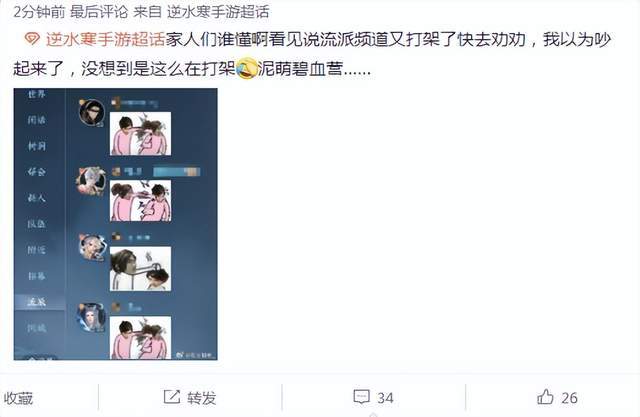Click the 转发 text label
Screen dimensions: 640x417
[202, 398]
